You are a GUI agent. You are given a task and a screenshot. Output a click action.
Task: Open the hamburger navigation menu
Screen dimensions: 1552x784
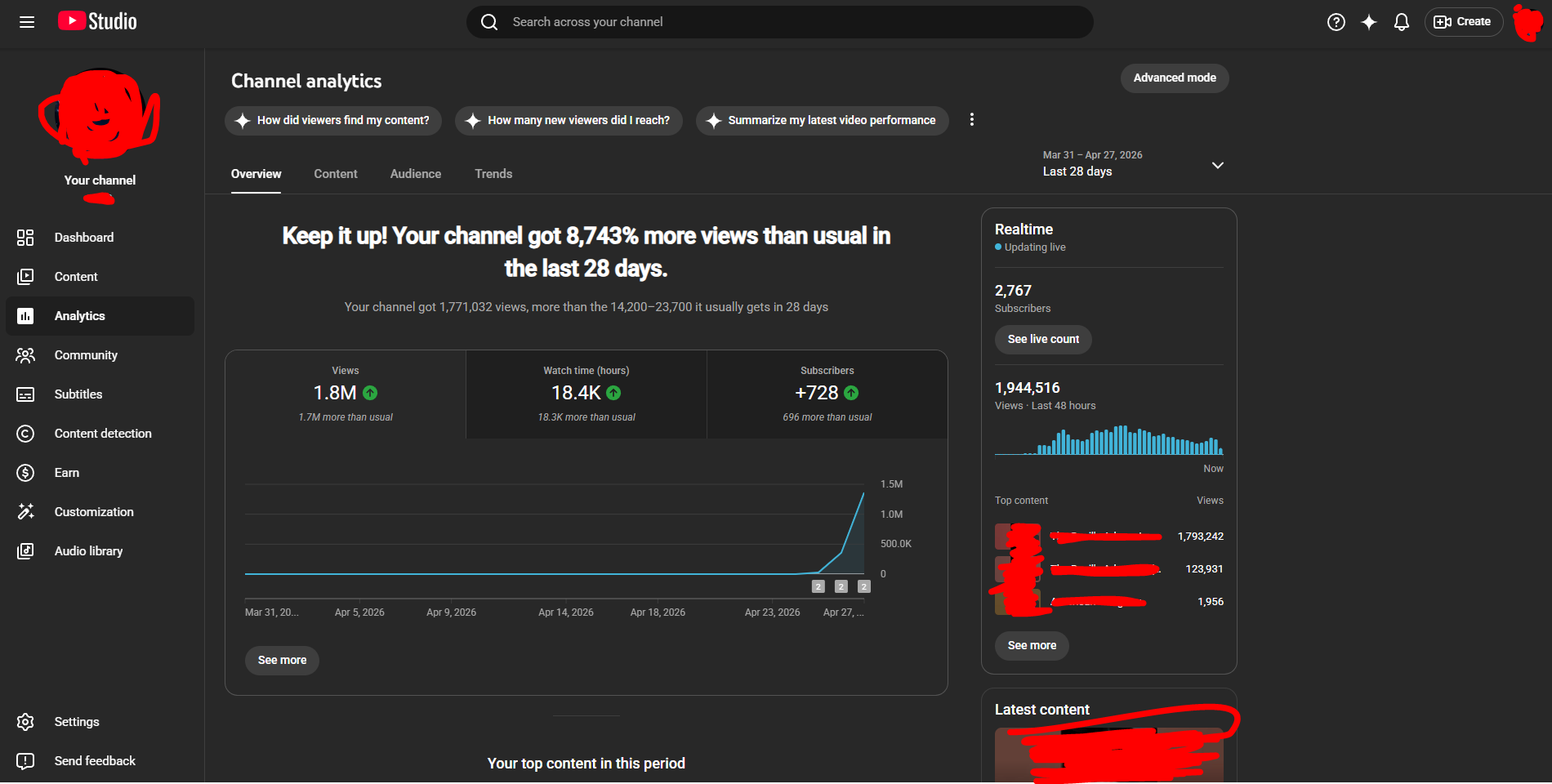click(x=27, y=22)
